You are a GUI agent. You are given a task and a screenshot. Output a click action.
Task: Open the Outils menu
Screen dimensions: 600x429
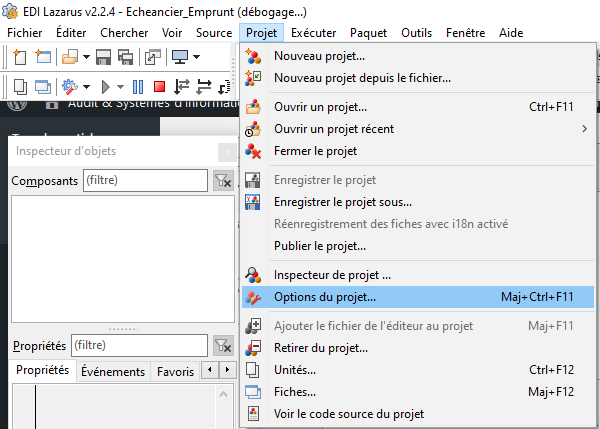416,33
